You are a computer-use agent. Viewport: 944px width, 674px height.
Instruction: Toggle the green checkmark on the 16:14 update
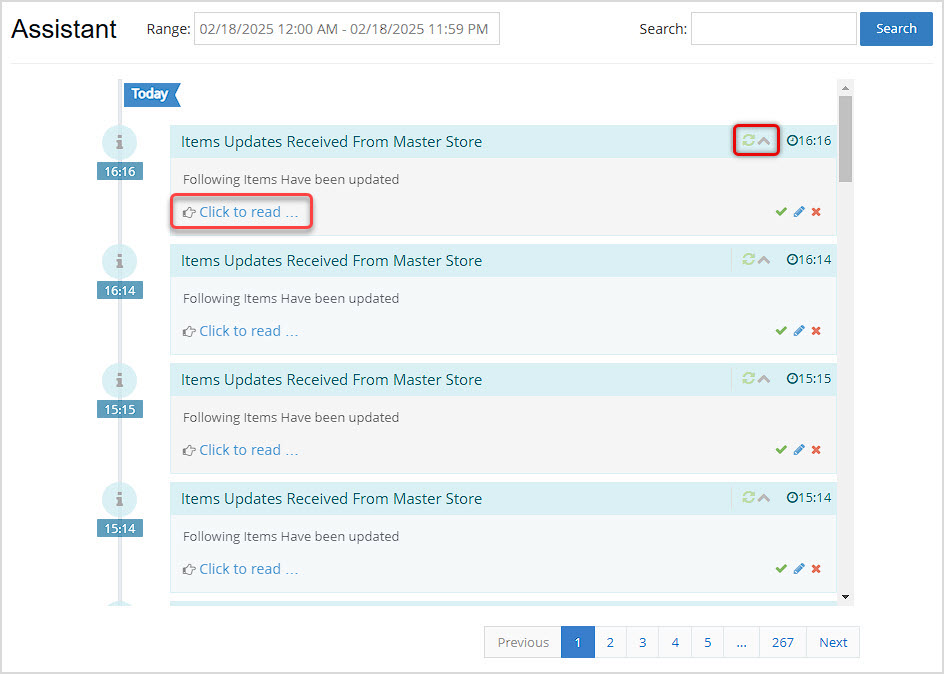coord(782,330)
